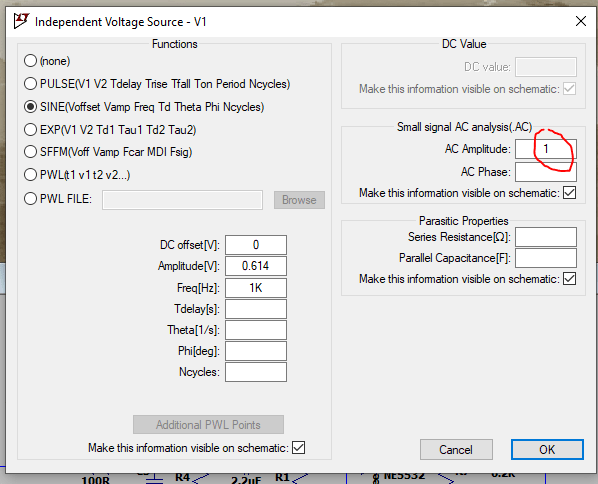This screenshot has width=598, height=484.
Task: Toggle AC analysis visible on schematic checkbox
Action: tap(569, 193)
